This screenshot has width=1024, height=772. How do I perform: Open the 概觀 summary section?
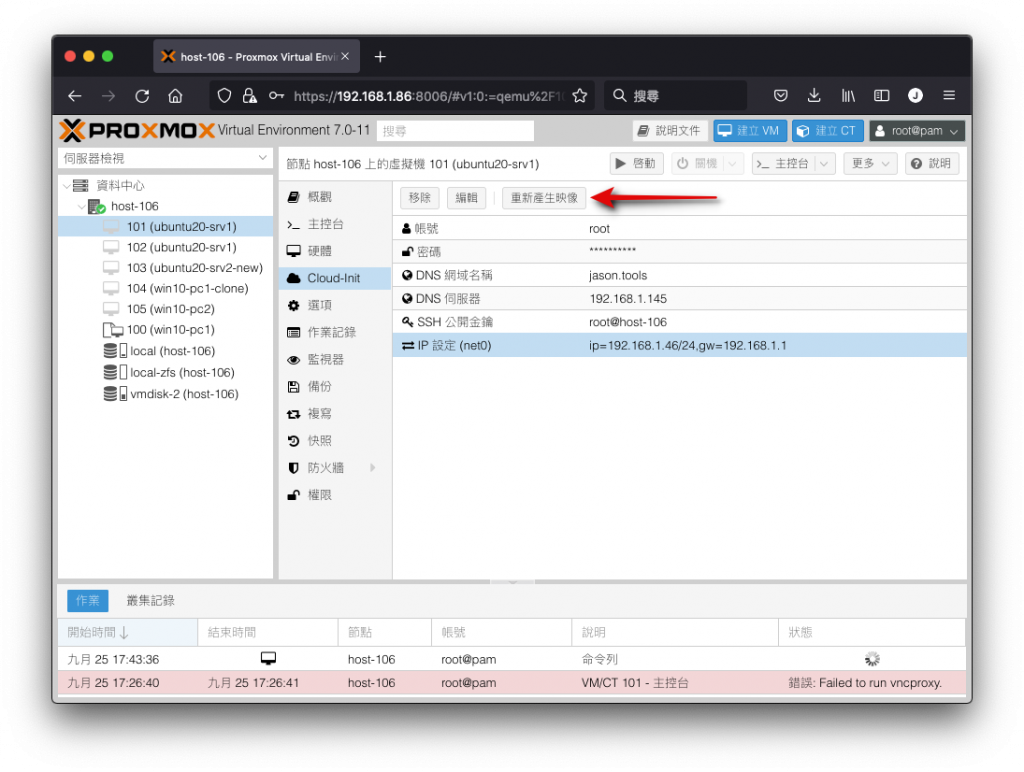click(335, 197)
